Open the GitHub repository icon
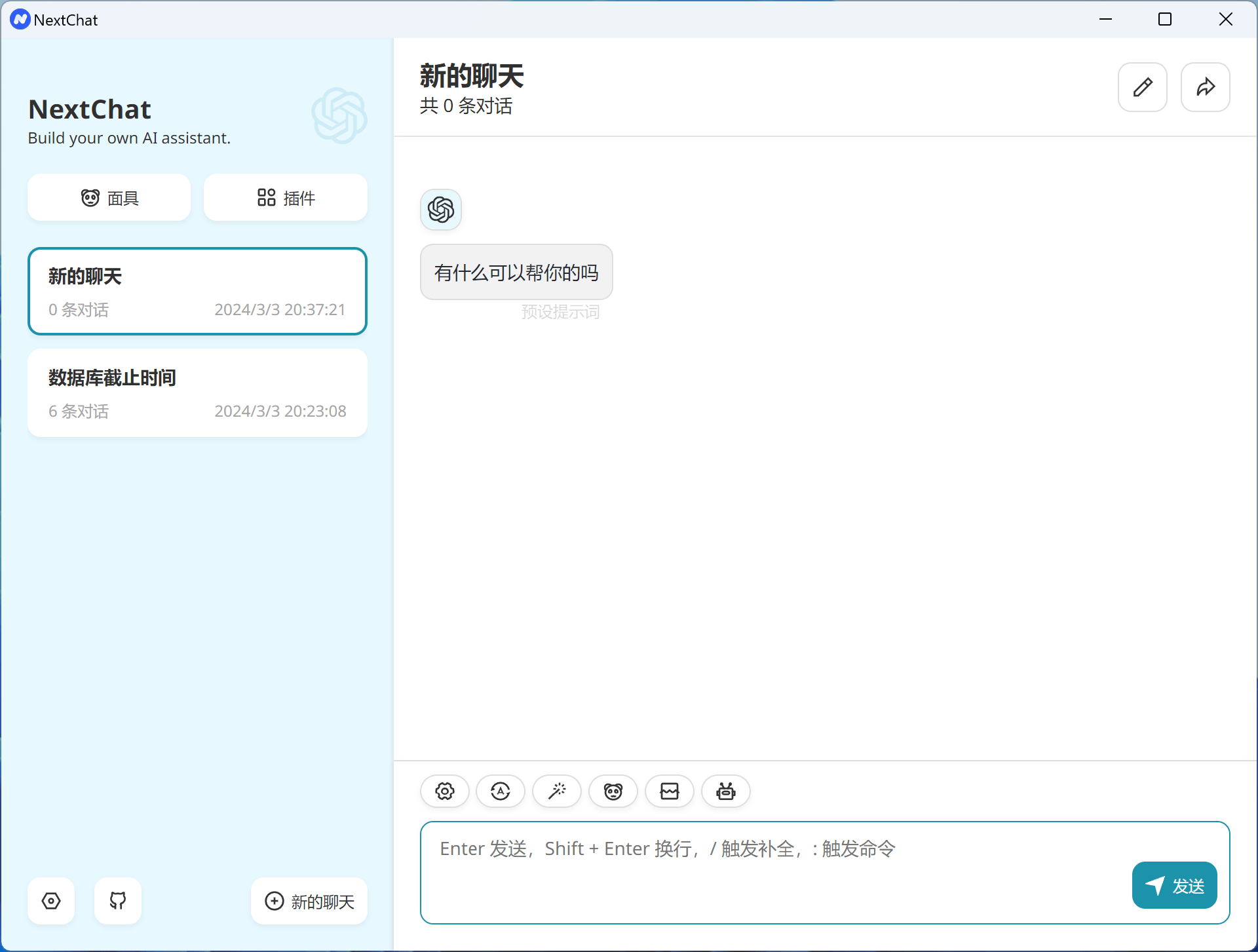This screenshot has height=952, width=1258. click(x=118, y=901)
